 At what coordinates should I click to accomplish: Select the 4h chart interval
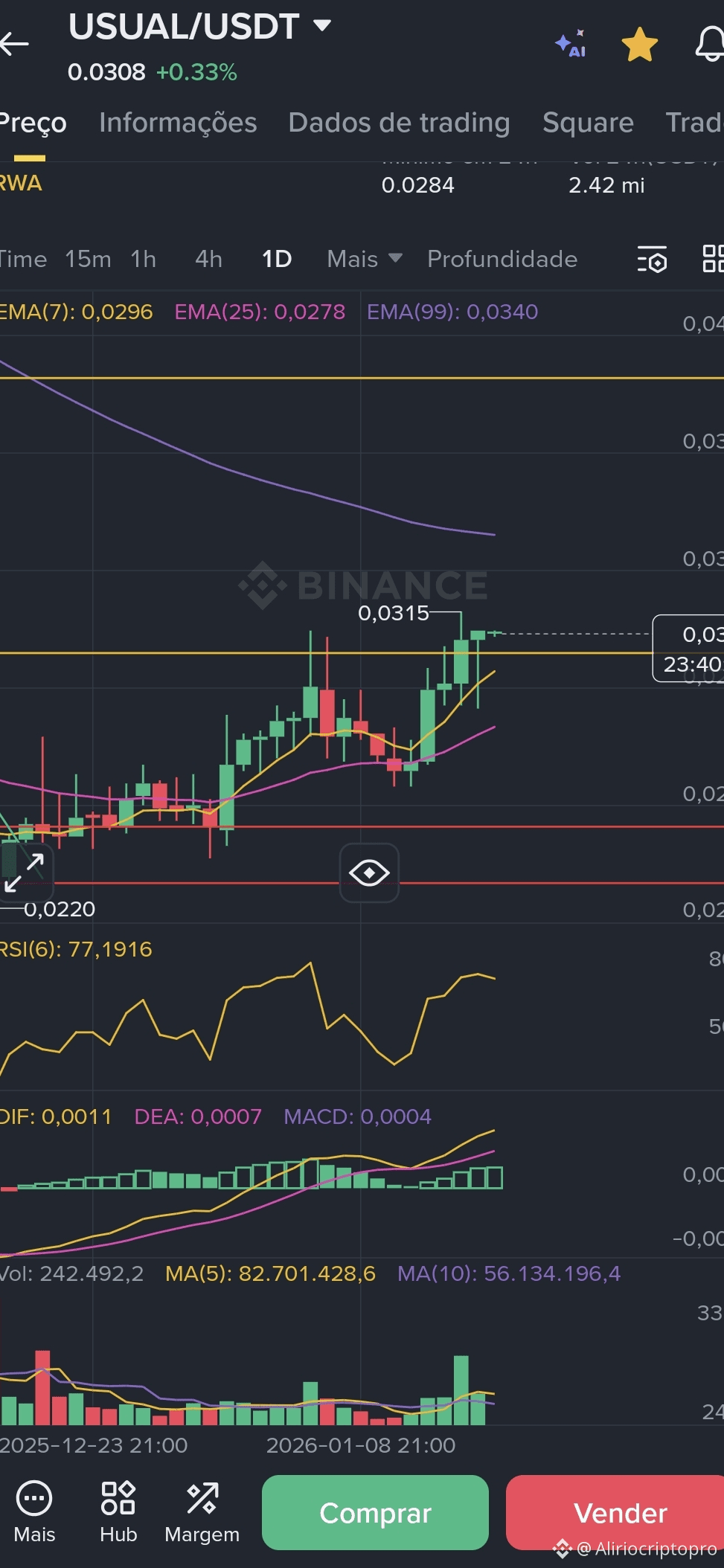pos(208,260)
